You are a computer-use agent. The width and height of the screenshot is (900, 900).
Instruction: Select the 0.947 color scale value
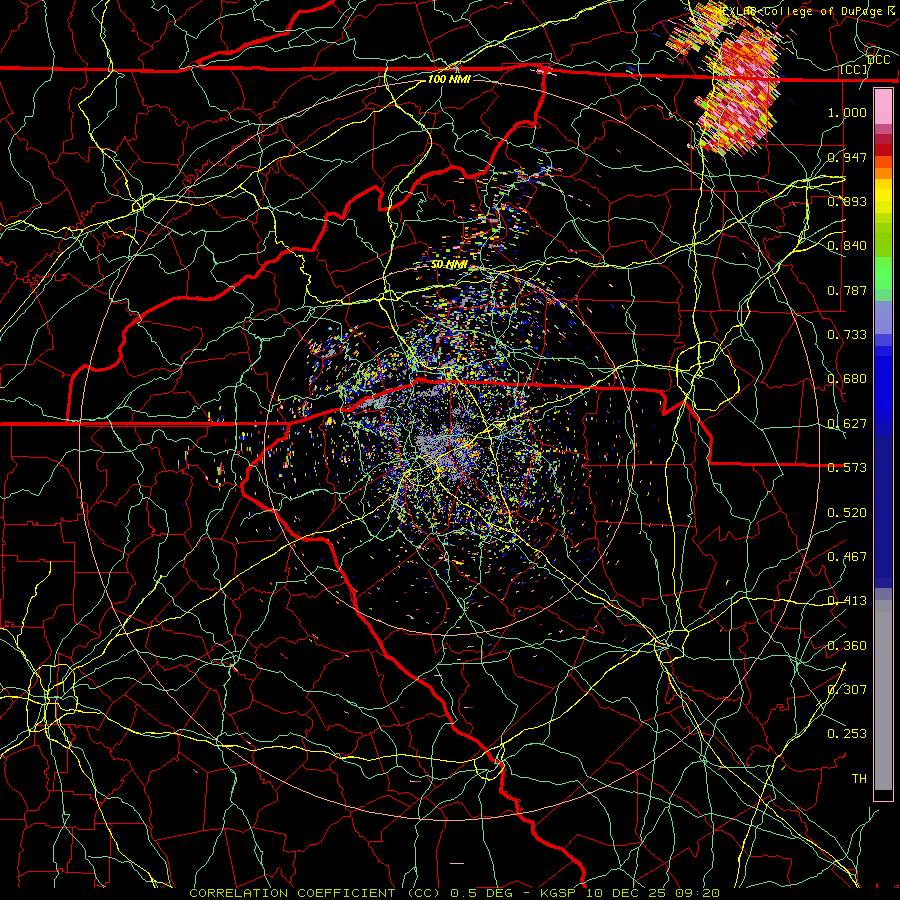pos(847,157)
